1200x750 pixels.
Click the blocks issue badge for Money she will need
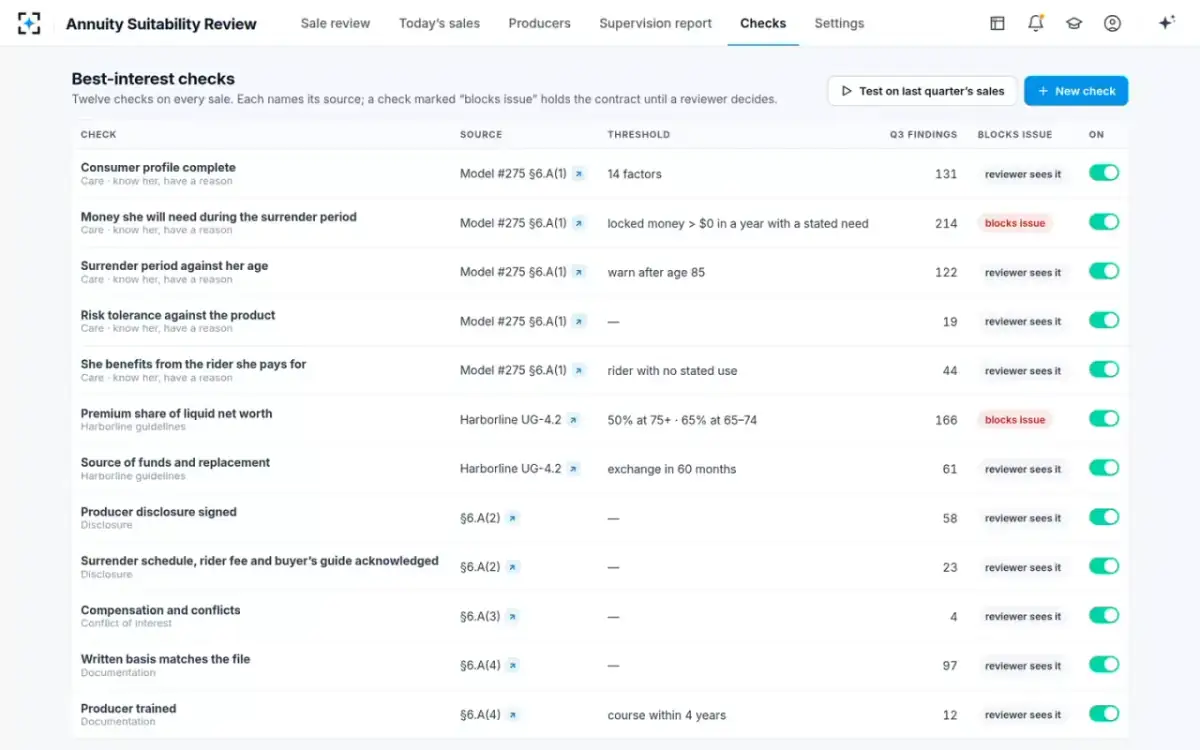[1014, 223]
